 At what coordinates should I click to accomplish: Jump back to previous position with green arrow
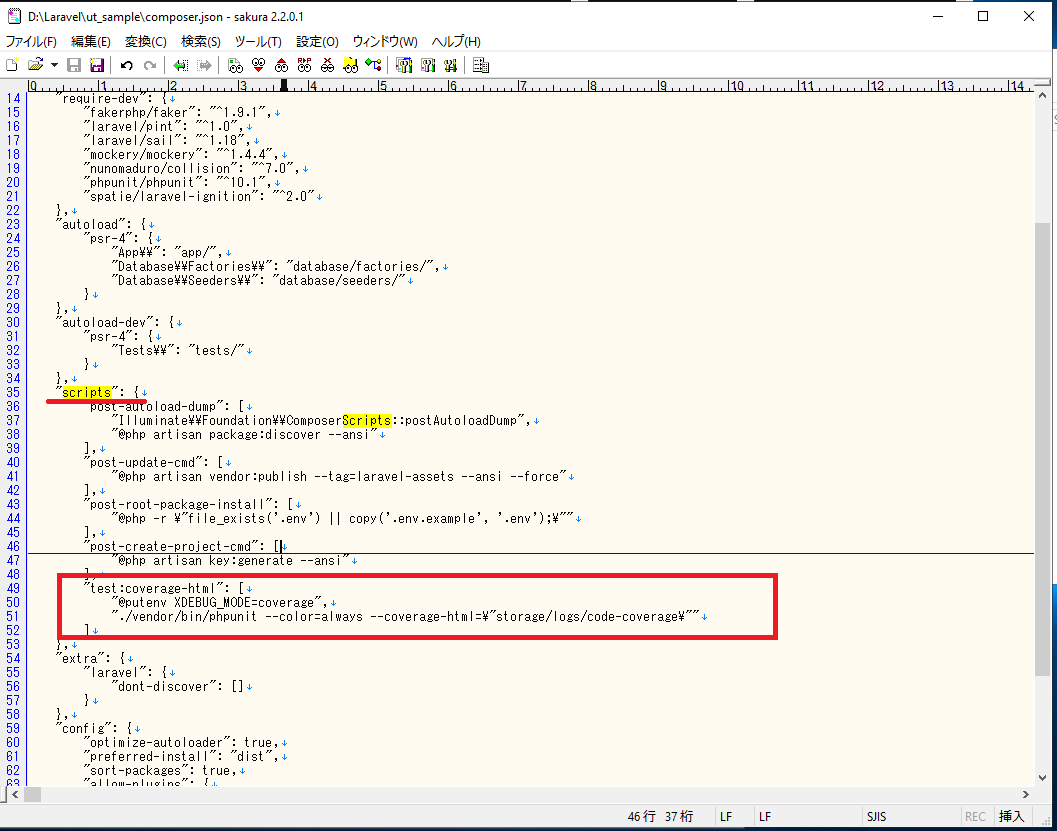point(180,65)
